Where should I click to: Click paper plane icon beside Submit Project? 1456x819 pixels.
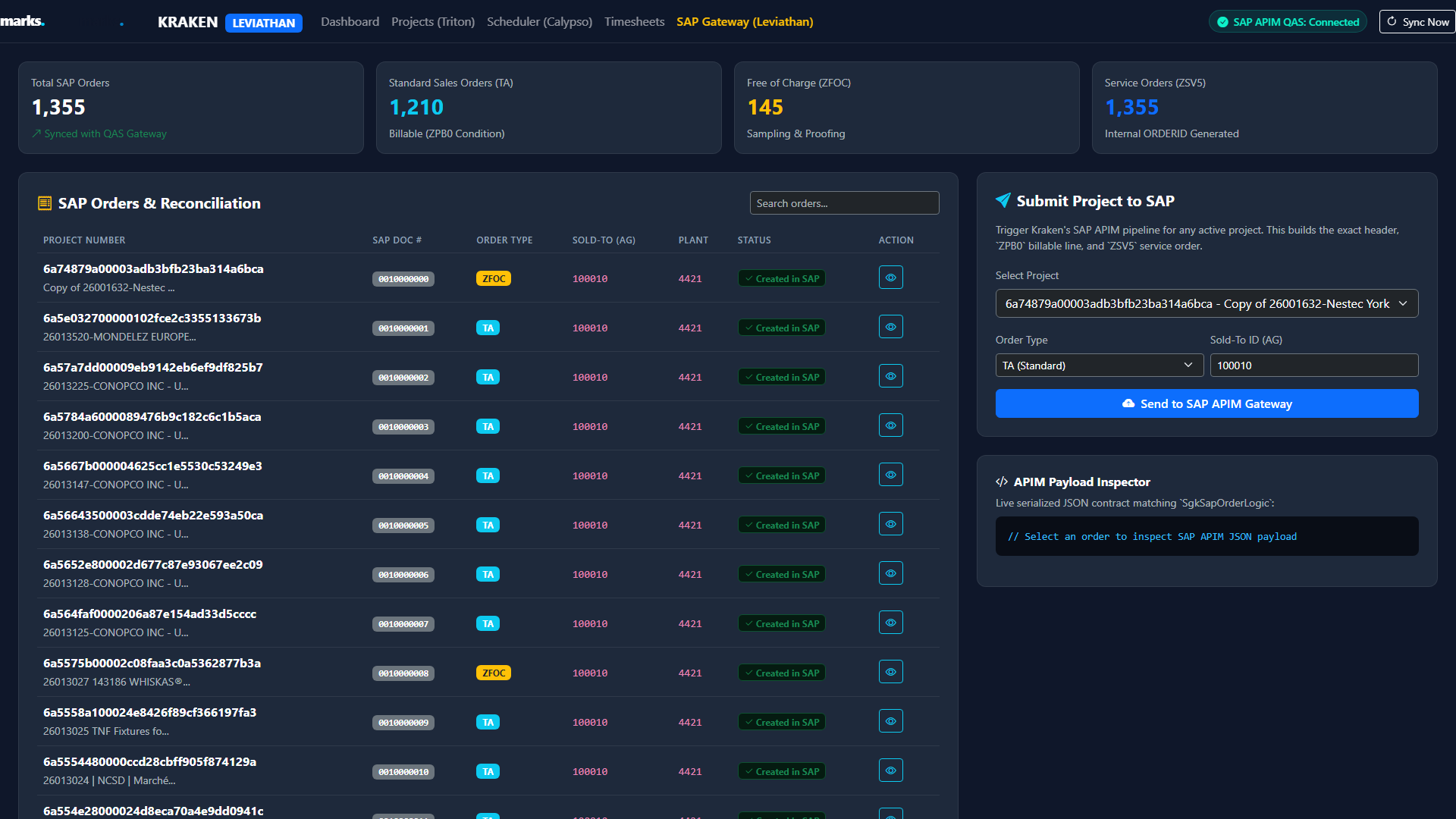tap(1003, 200)
